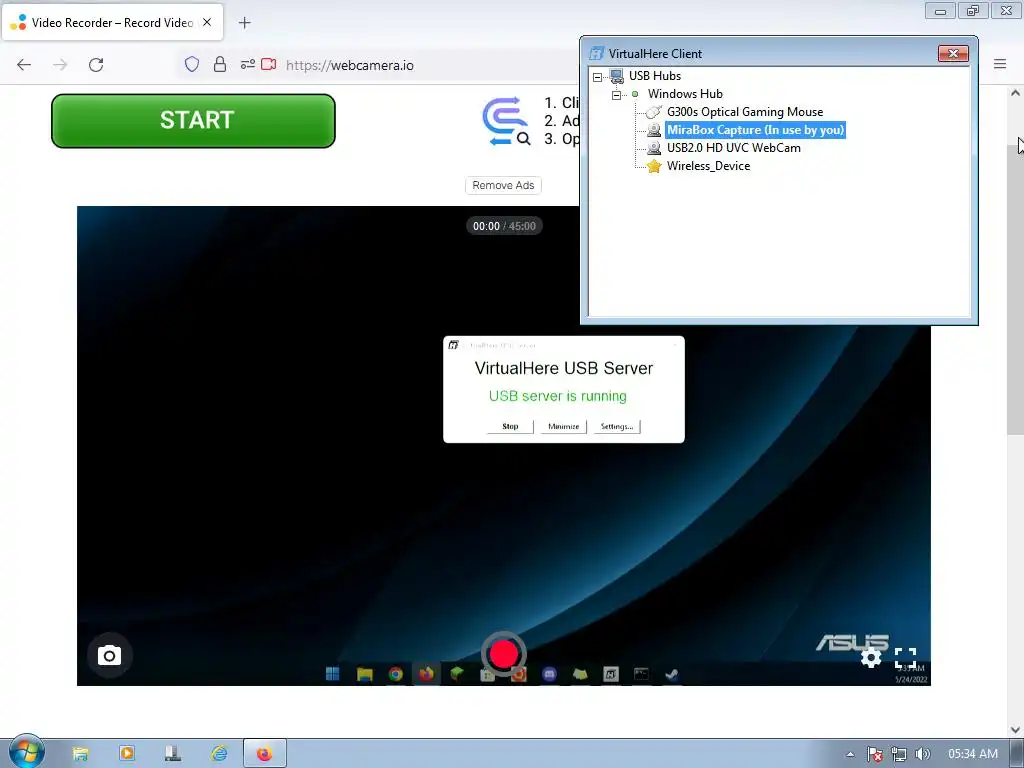1024x768 pixels.
Task: Select USB2.0 HD UVC WebCam device
Action: click(x=733, y=148)
